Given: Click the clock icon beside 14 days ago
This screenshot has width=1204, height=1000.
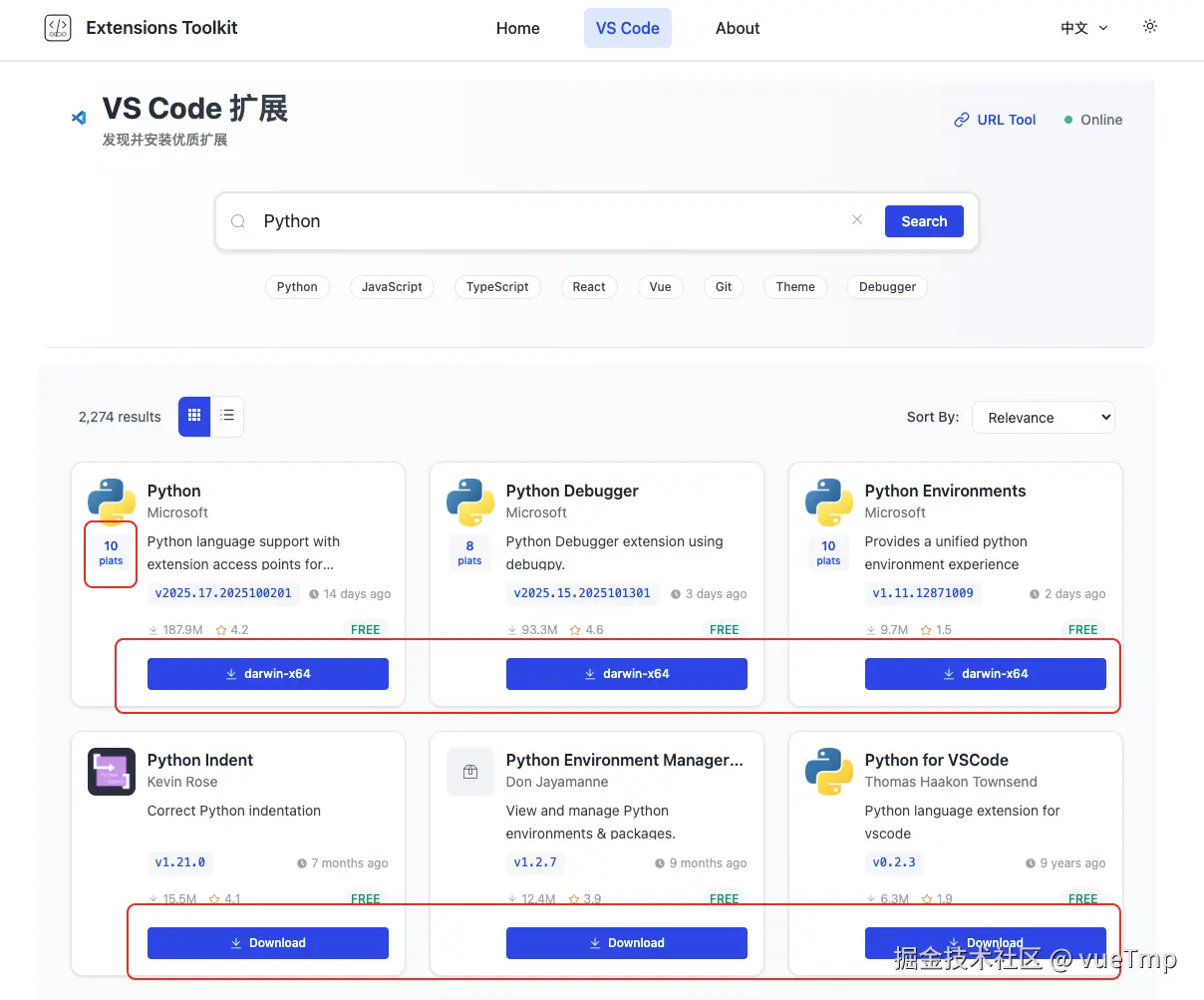Looking at the screenshot, I should click(x=314, y=594).
